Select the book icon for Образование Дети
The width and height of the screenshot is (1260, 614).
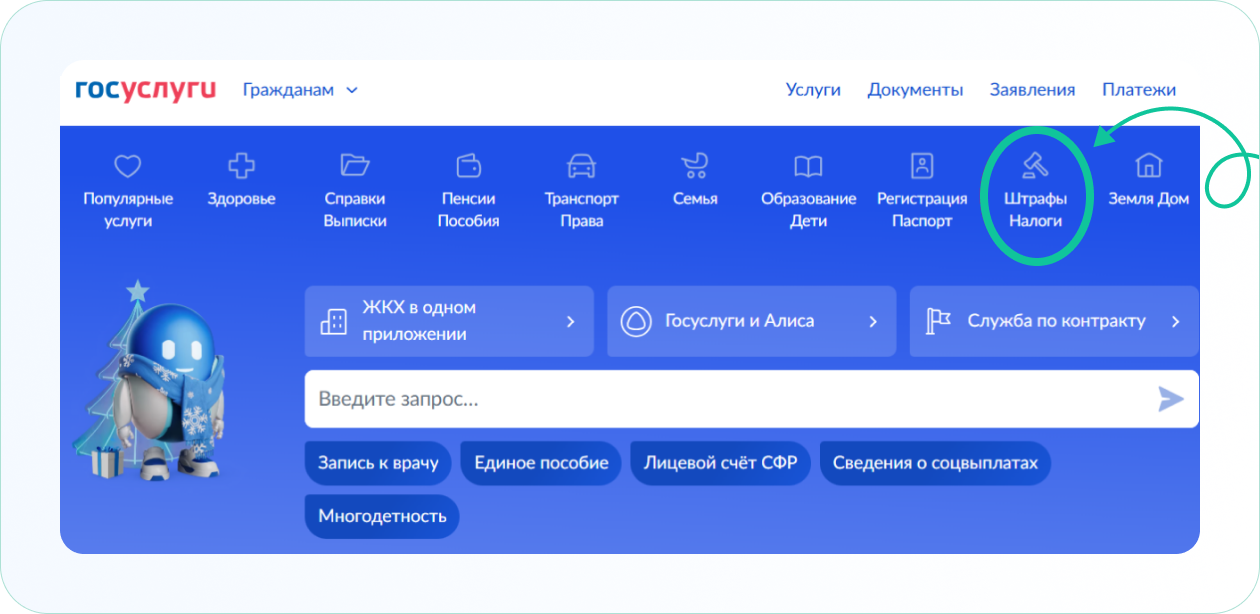tap(808, 165)
